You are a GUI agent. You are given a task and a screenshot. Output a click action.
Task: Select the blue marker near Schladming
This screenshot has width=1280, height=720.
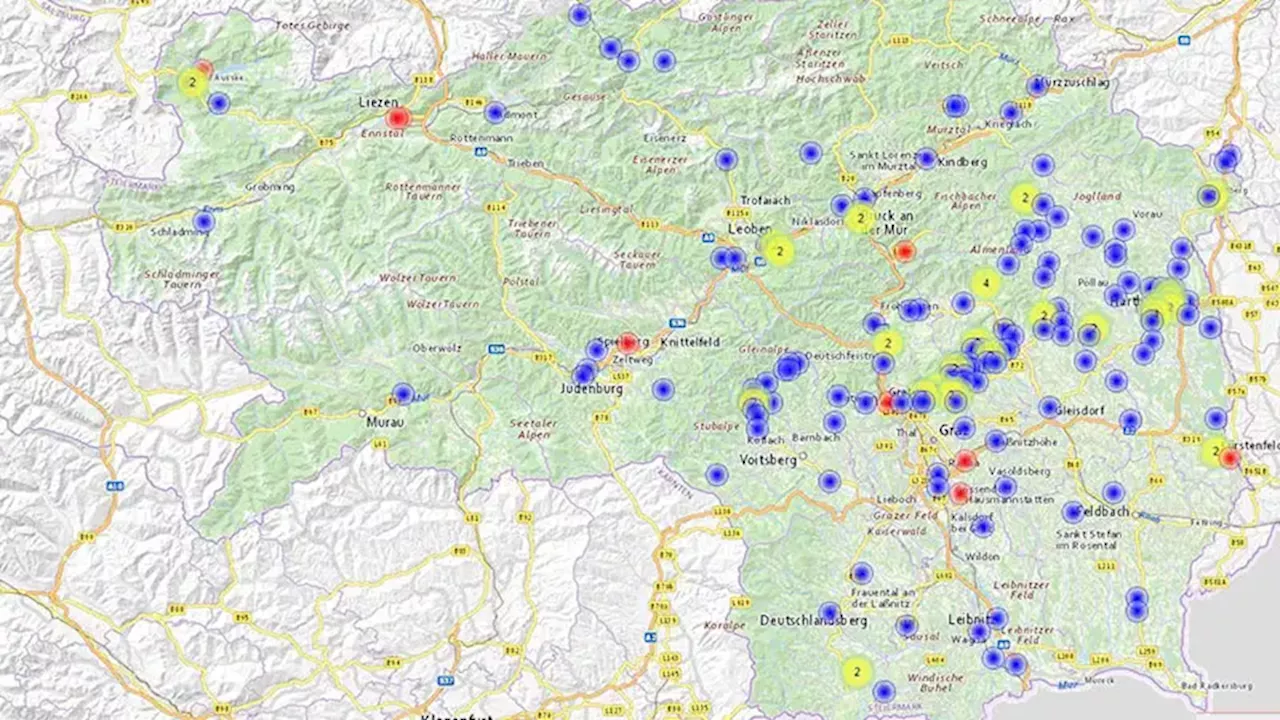tap(204, 222)
